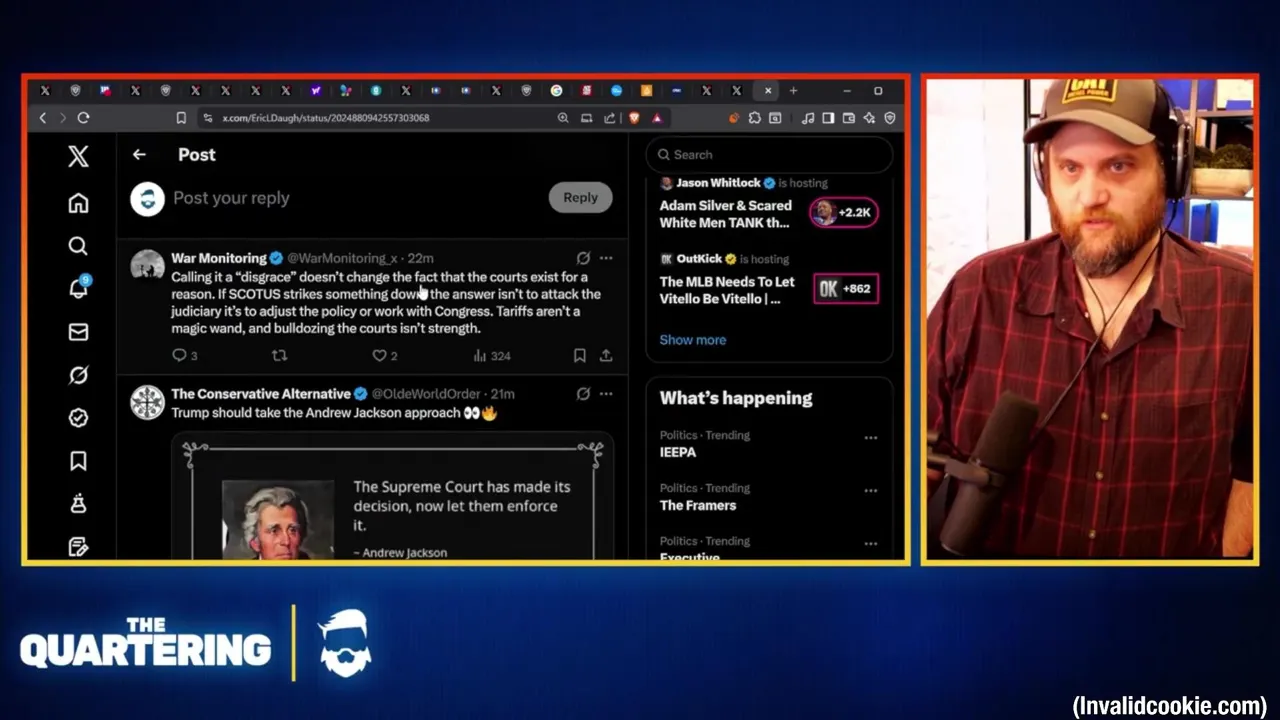Open a new browser tab with plus

pos(793,90)
